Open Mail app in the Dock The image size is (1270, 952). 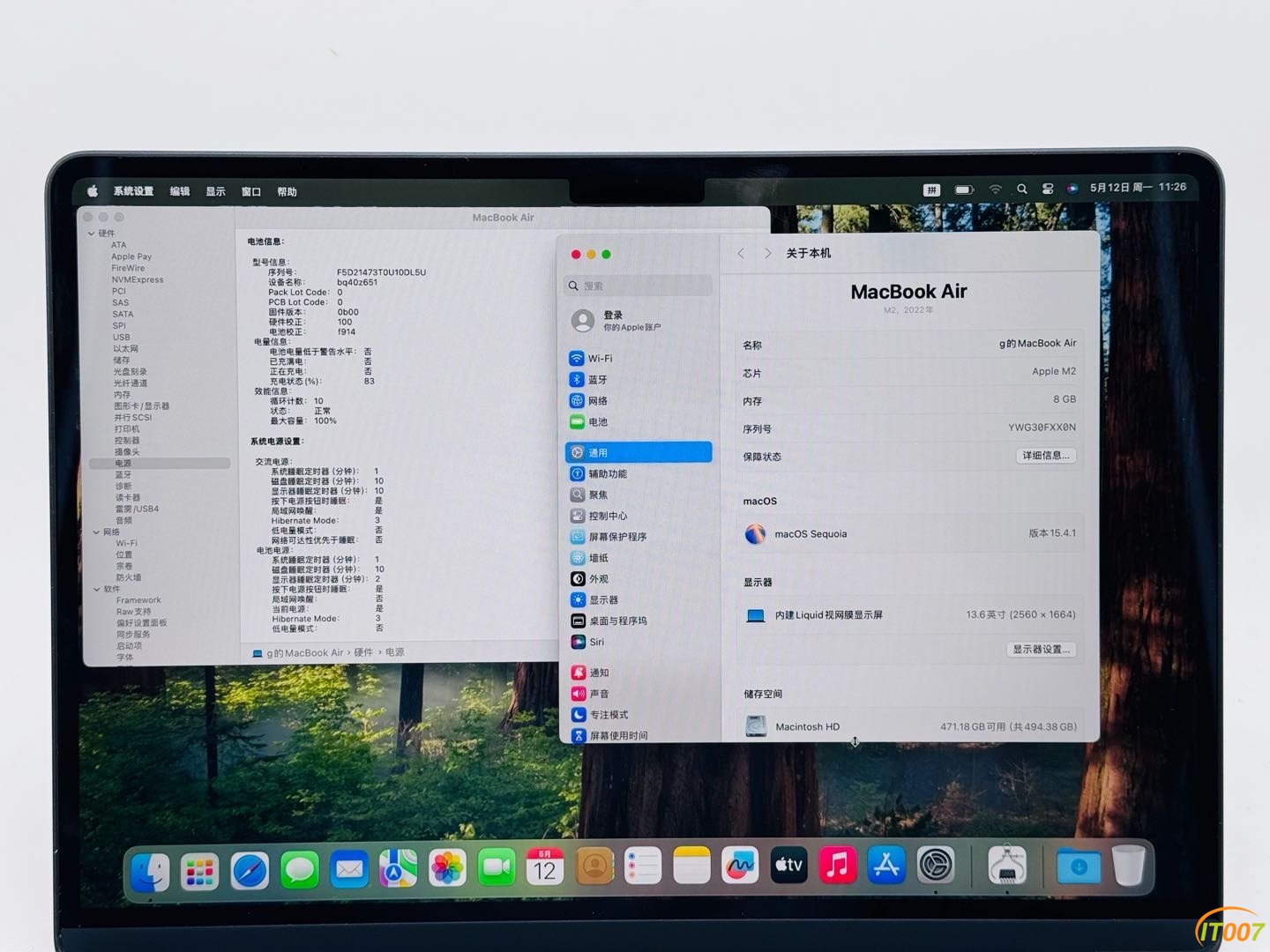349,871
